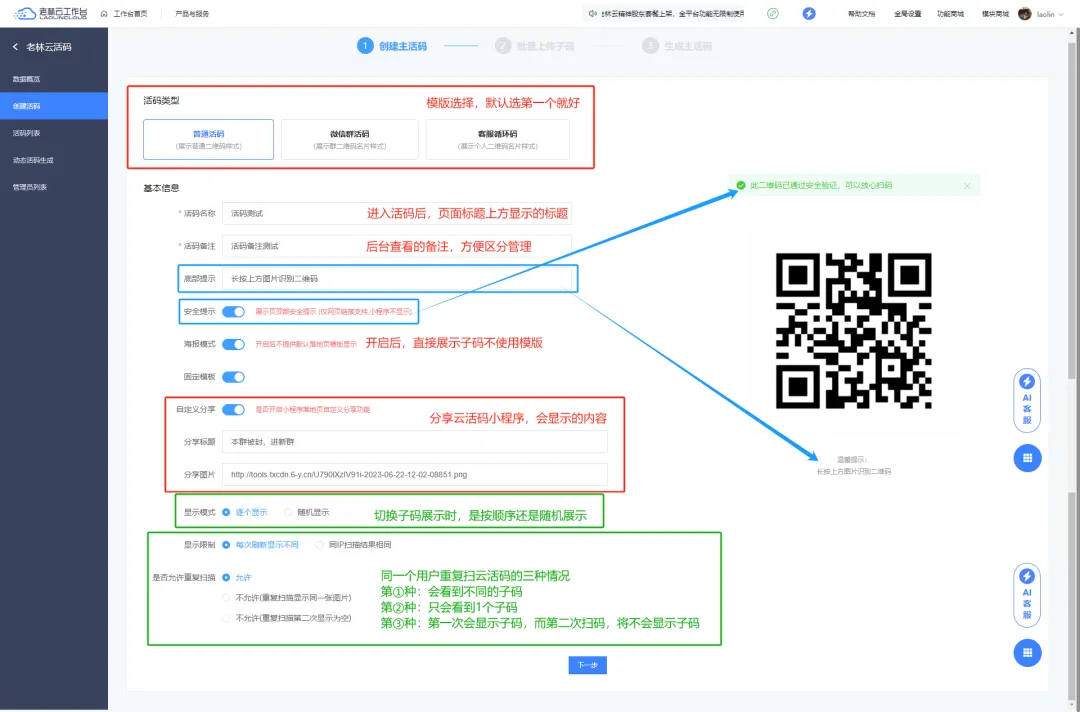This screenshot has height=712, width=1080.
Task: Select 不允许(重复扫描显示同一张图片) radio
Action: tap(226, 598)
